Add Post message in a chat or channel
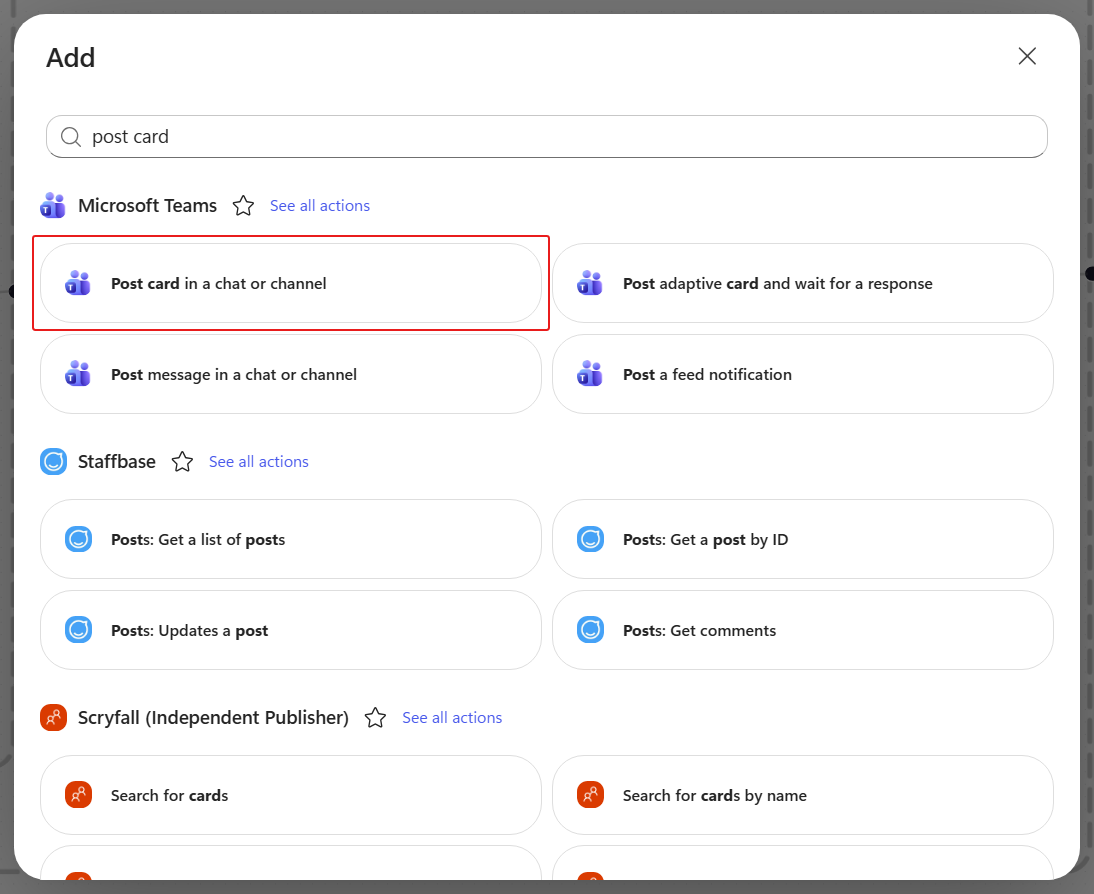Viewport: 1094px width, 894px height. point(291,374)
